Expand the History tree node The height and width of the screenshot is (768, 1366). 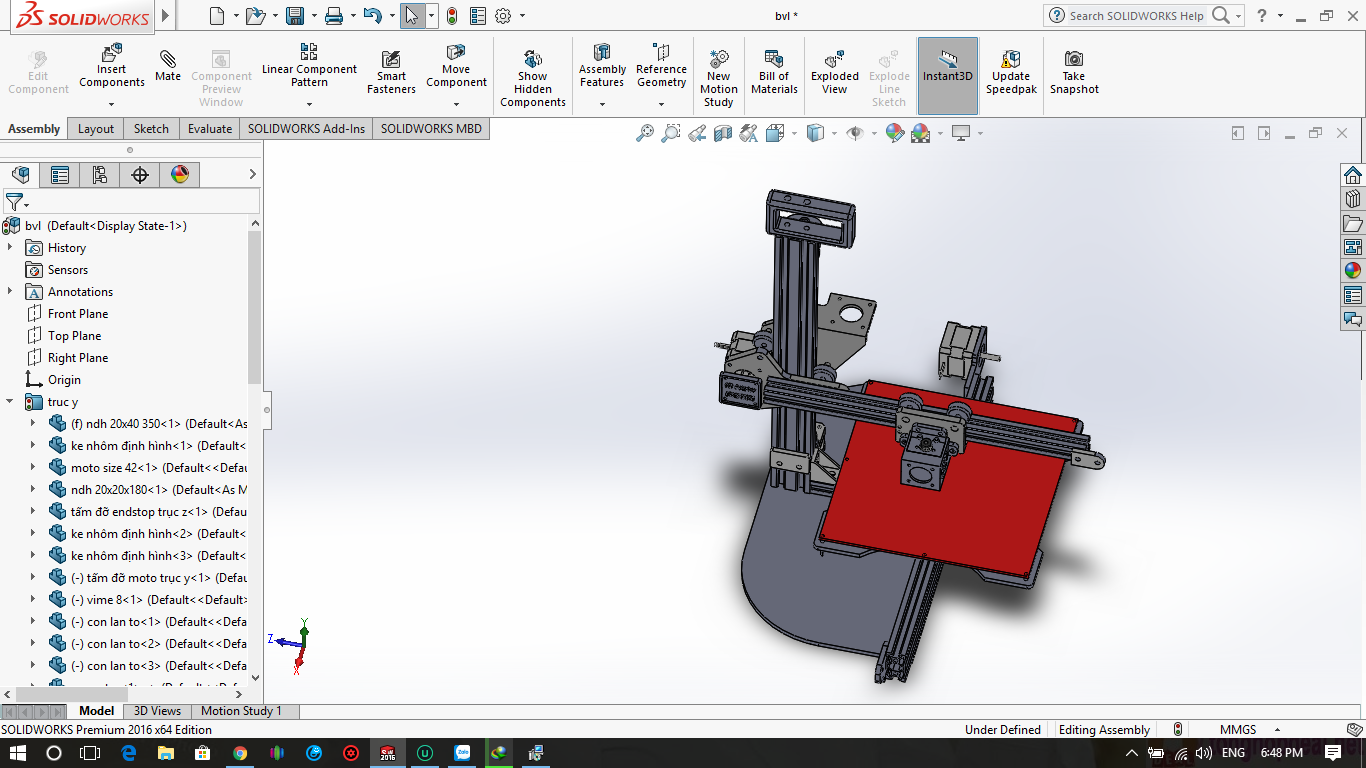[11, 248]
